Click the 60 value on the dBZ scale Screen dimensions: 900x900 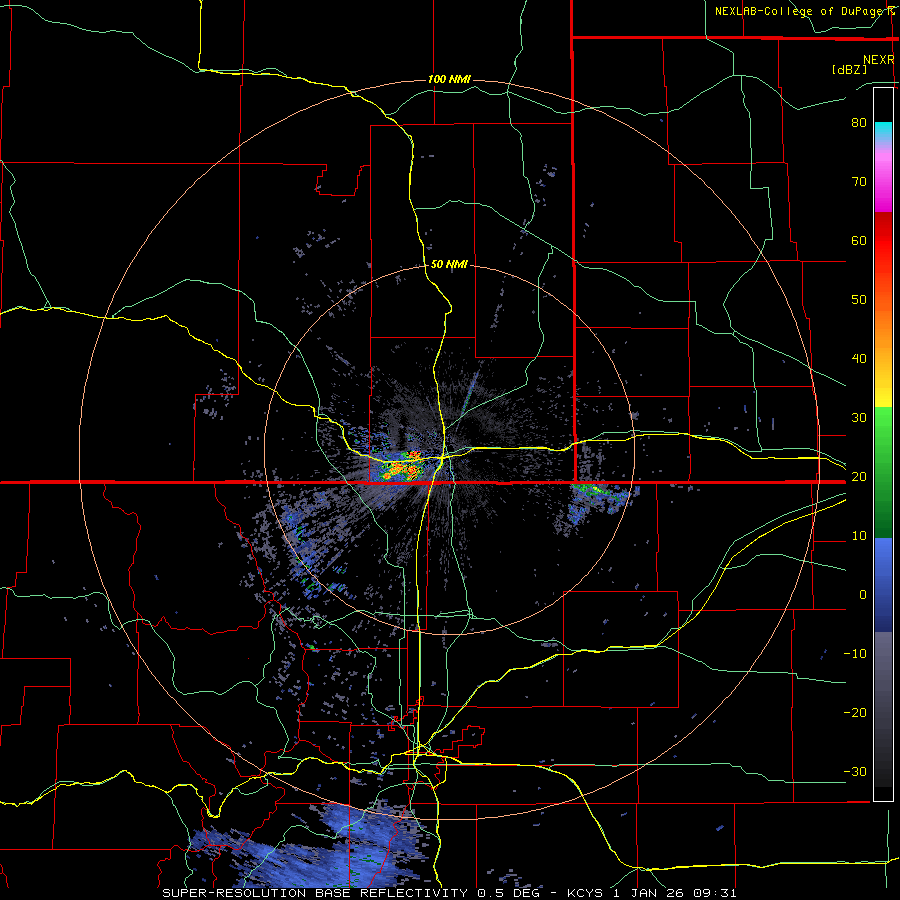pyautogui.click(x=859, y=240)
